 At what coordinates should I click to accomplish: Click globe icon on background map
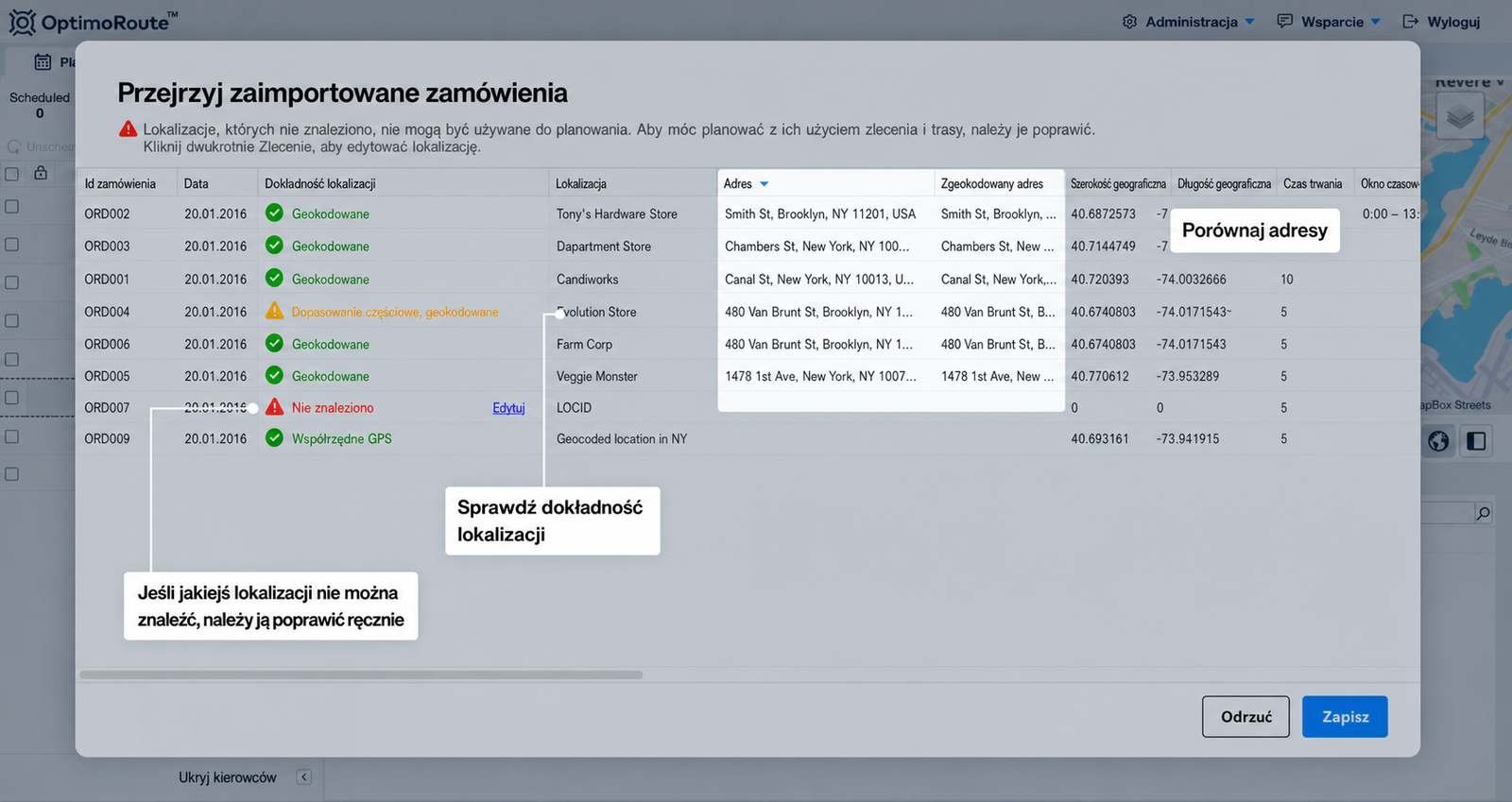tap(1438, 441)
